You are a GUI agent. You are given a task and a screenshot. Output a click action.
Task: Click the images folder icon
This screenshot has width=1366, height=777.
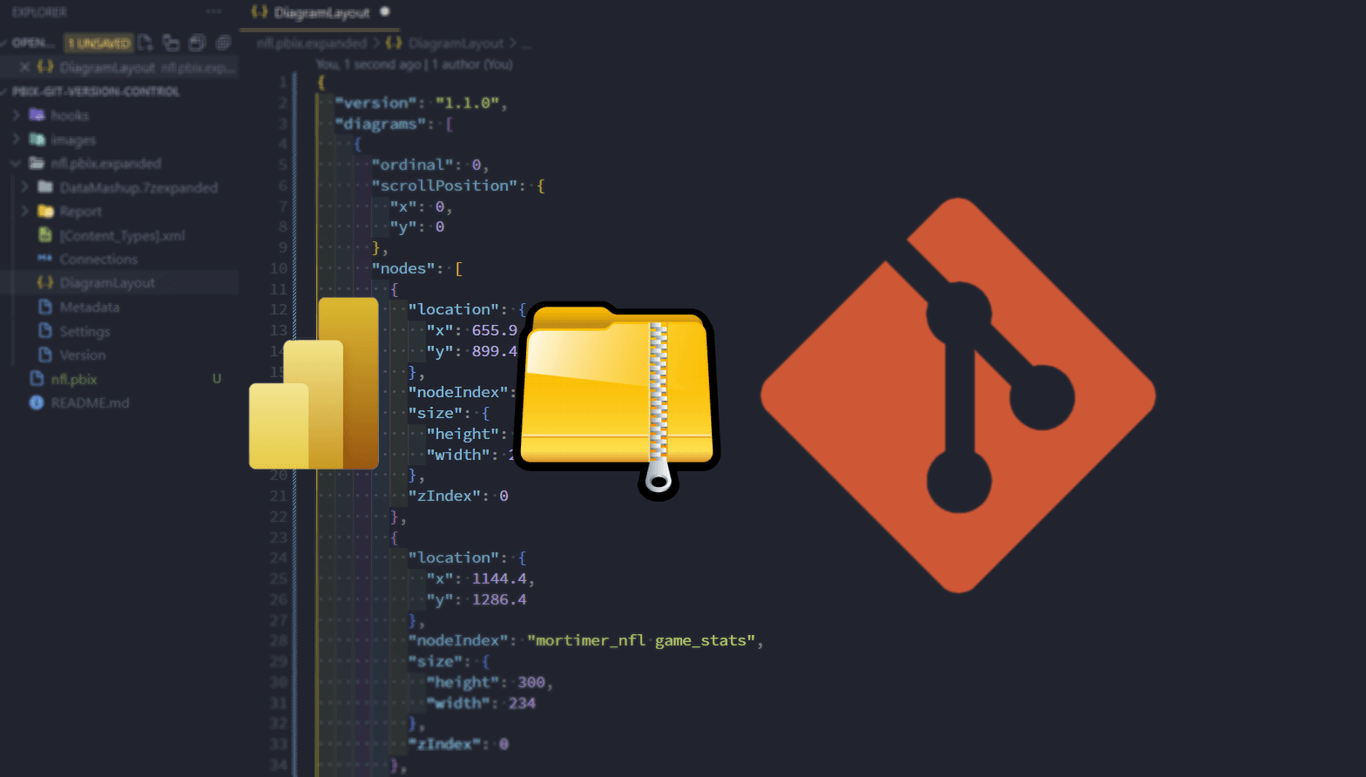tap(37, 139)
